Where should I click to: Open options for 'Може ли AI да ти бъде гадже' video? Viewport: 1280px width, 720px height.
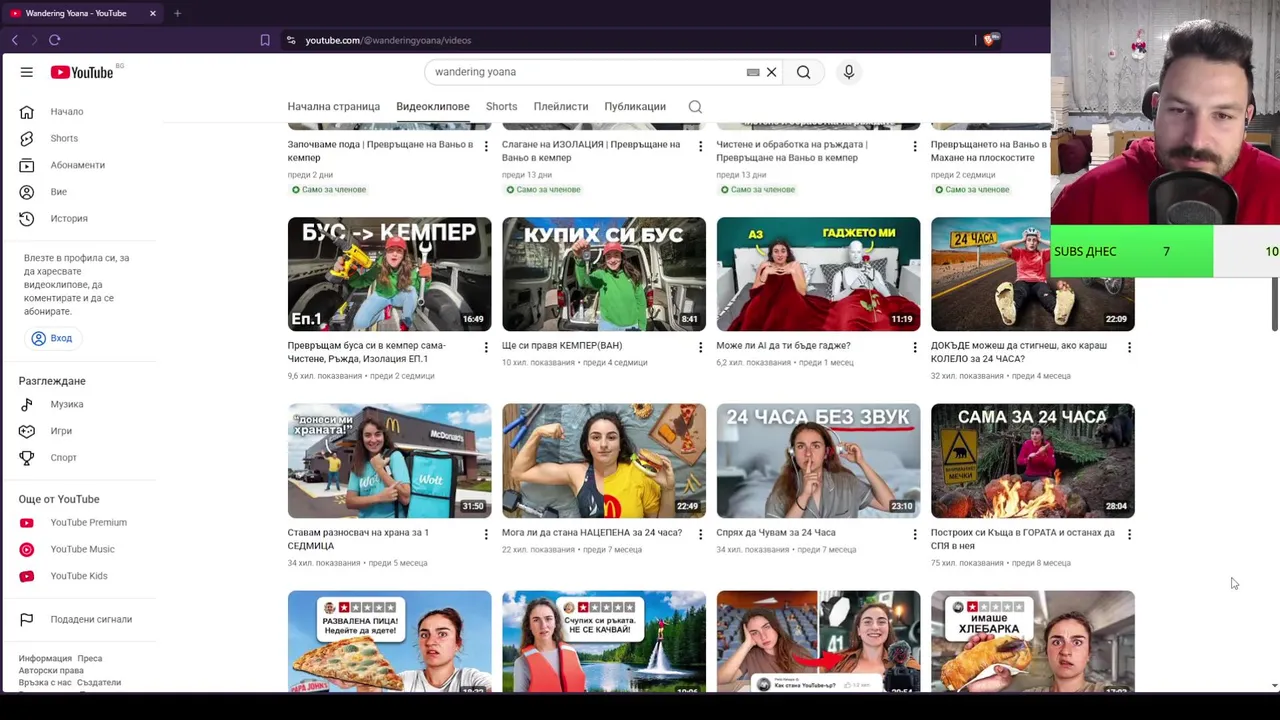coord(915,347)
